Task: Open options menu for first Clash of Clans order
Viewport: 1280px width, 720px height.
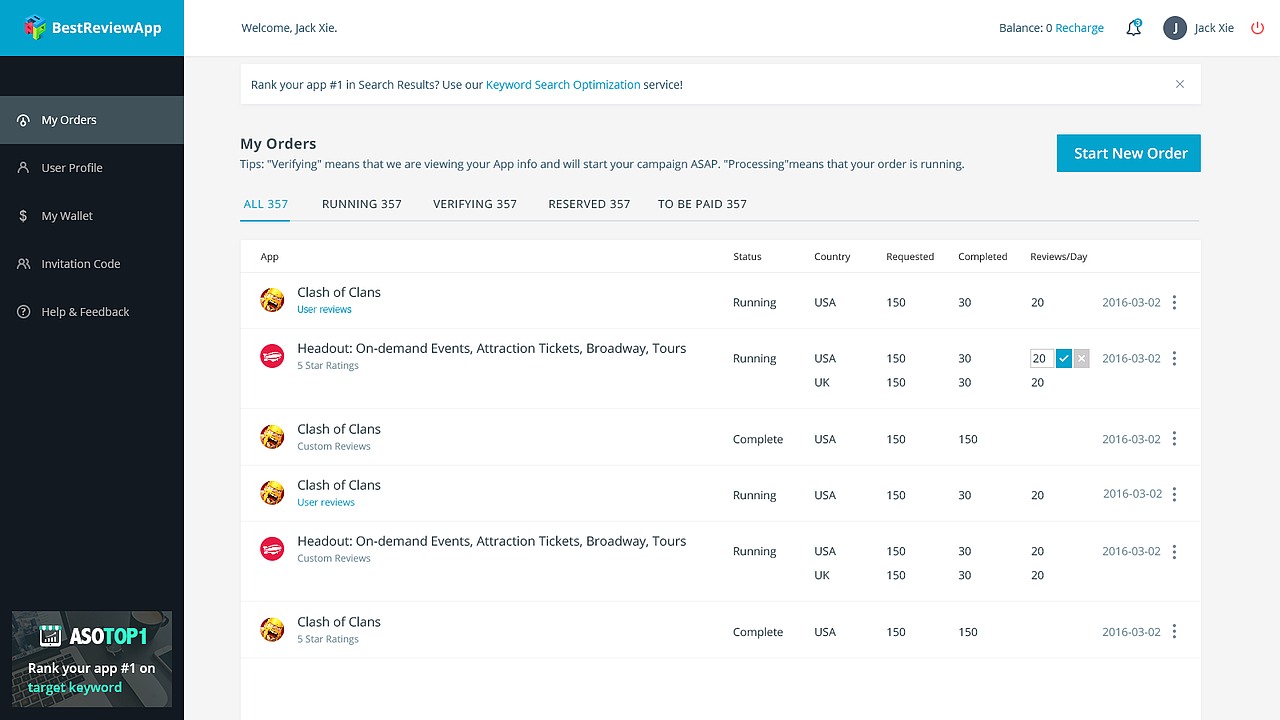Action: [x=1174, y=302]
